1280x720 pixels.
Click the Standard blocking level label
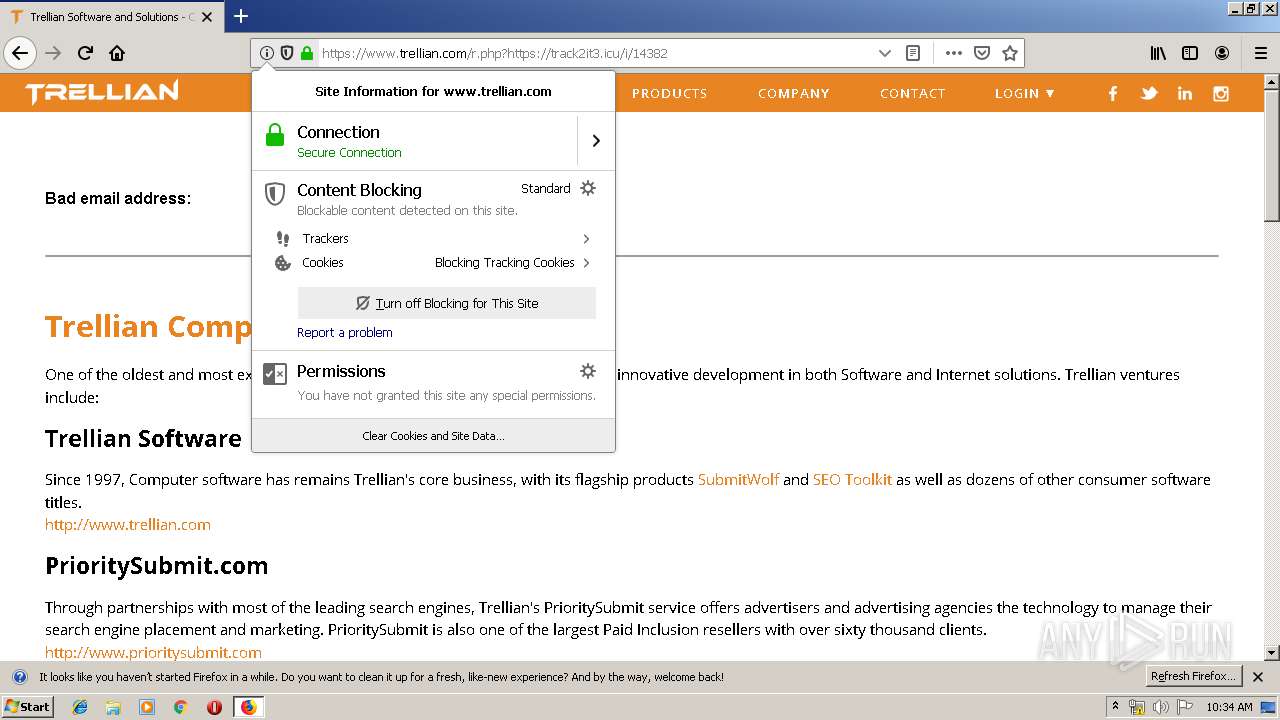(x=545, y=188)
